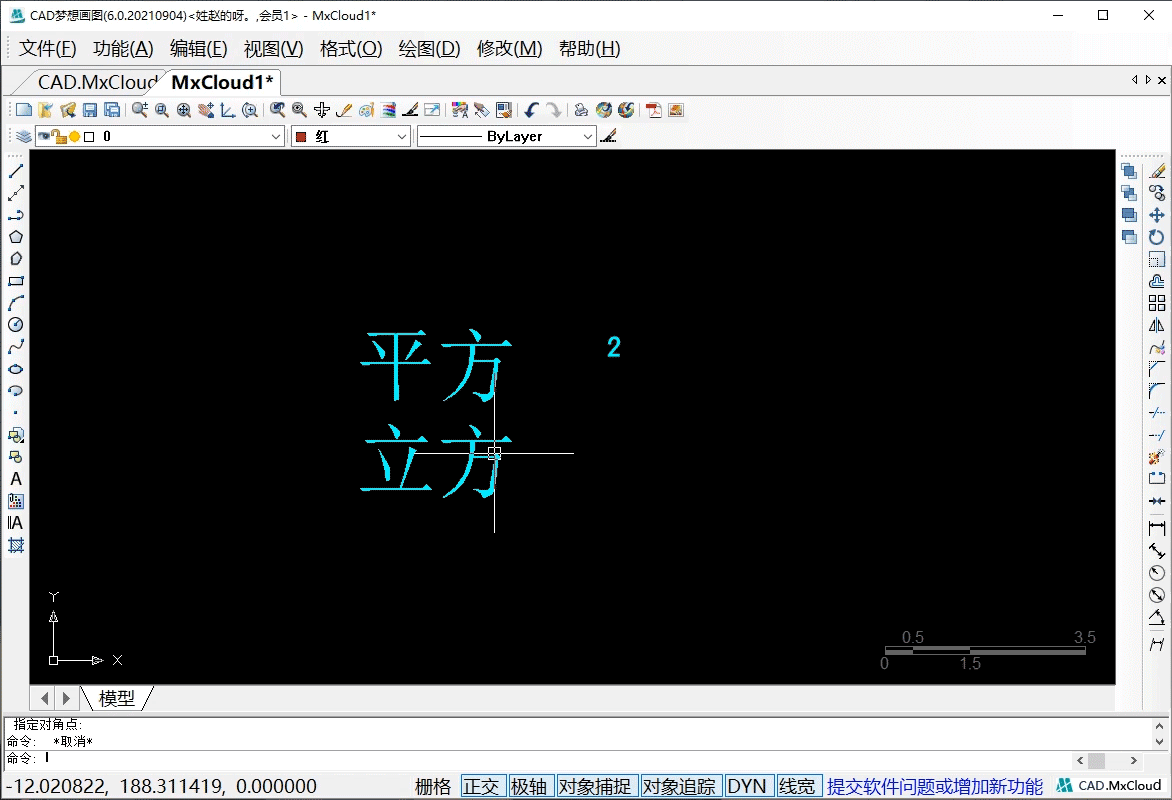Click the Redo arrow icon

[x=553, y=110]
